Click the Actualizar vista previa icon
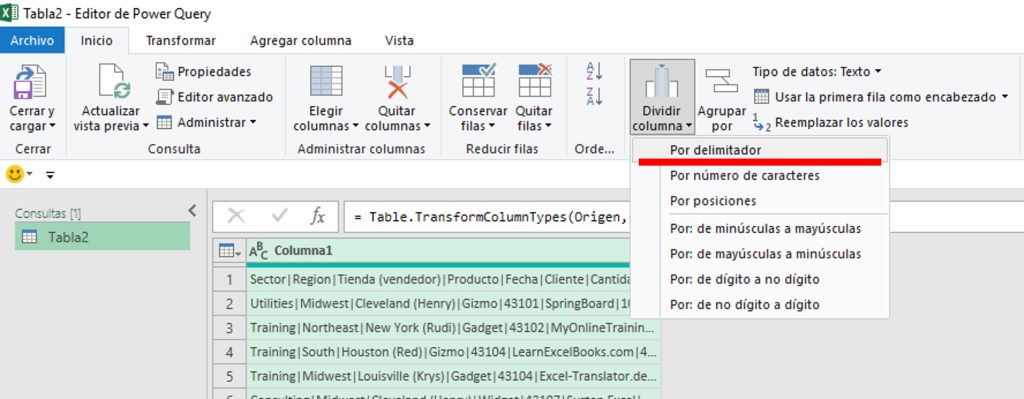Viewport: 1024px width, 399px height. pyautogui.click(x=115, y=82)
